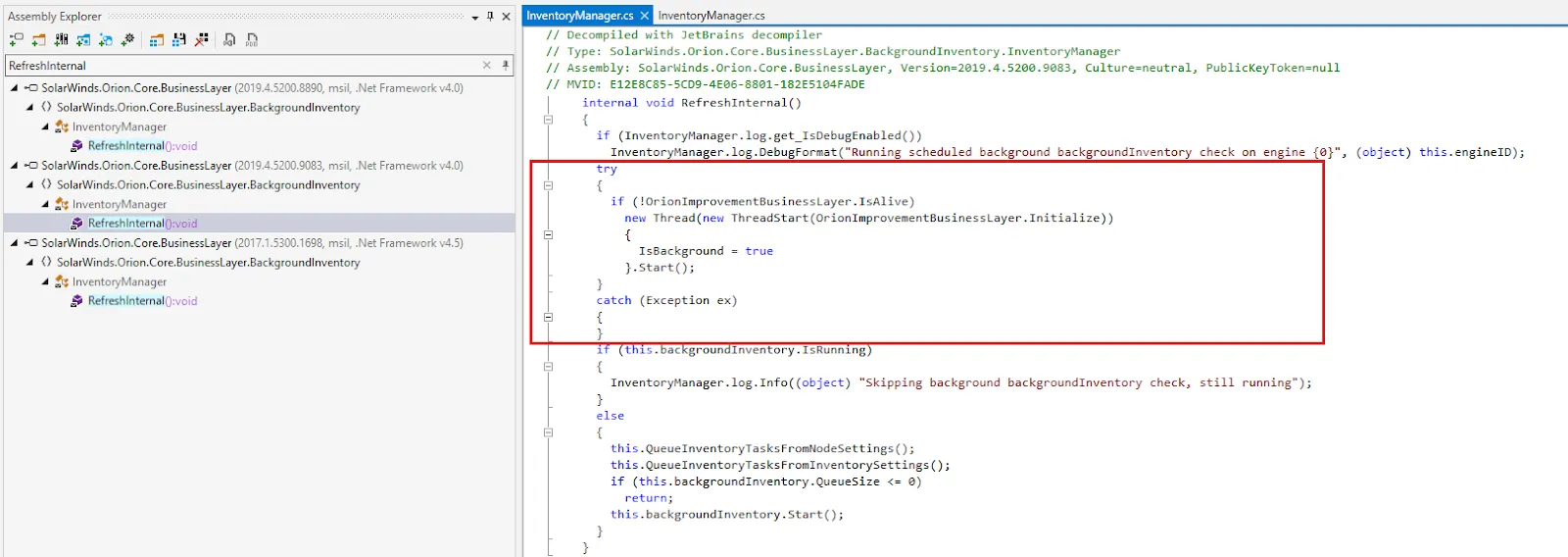The image size is (1568, 557).
Task: Click the 'IsBackground = true' code line
Action: pos(706,251)
